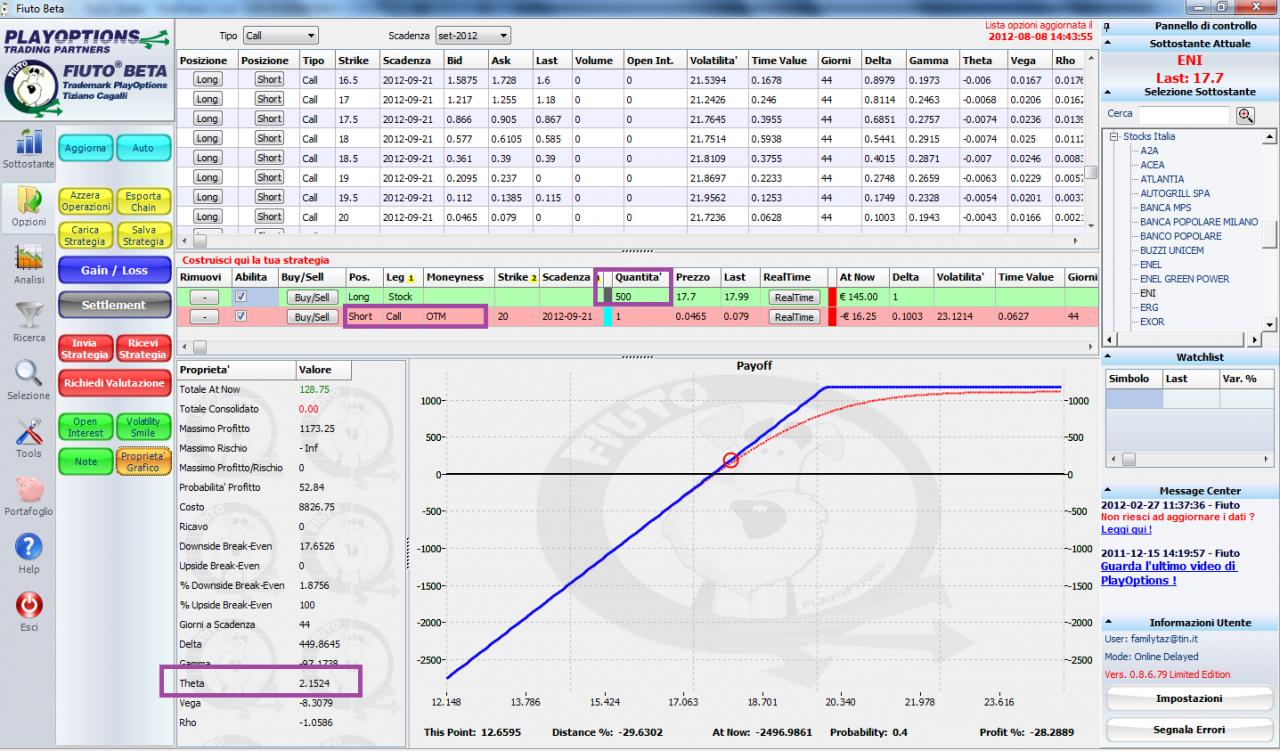Open the Tools wrench icon

coord(28,431)
